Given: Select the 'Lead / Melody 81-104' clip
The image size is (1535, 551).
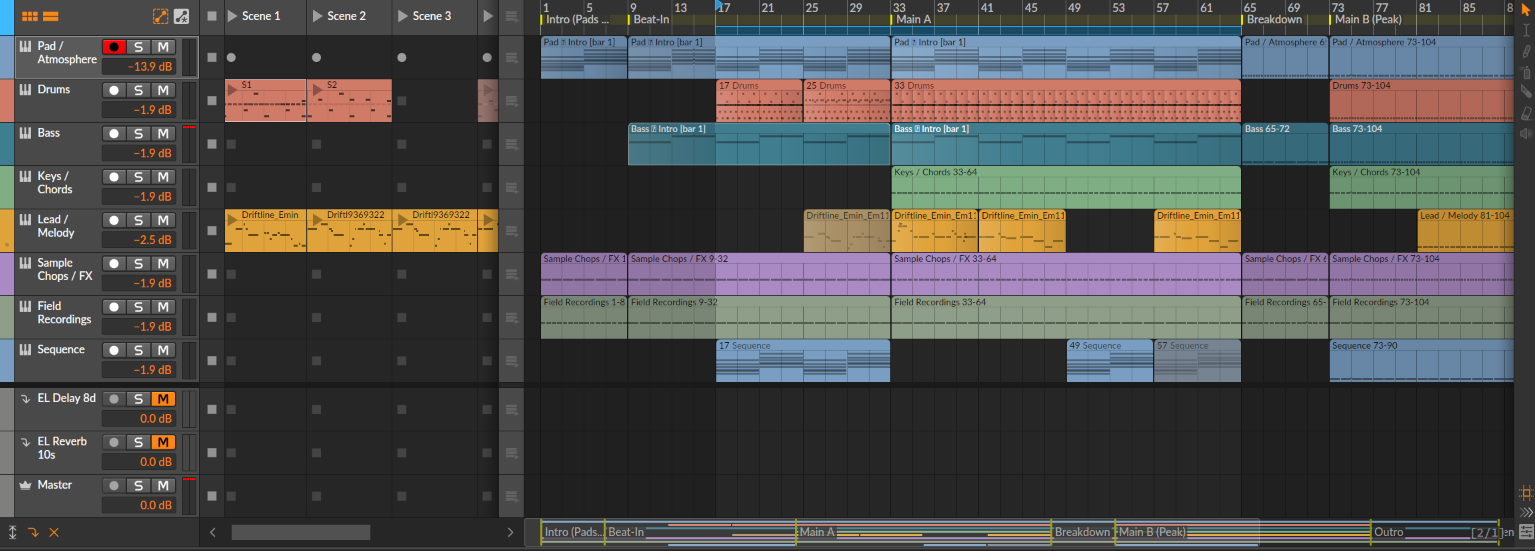Looking at the screenshot, I should [x=1465, y=230].
